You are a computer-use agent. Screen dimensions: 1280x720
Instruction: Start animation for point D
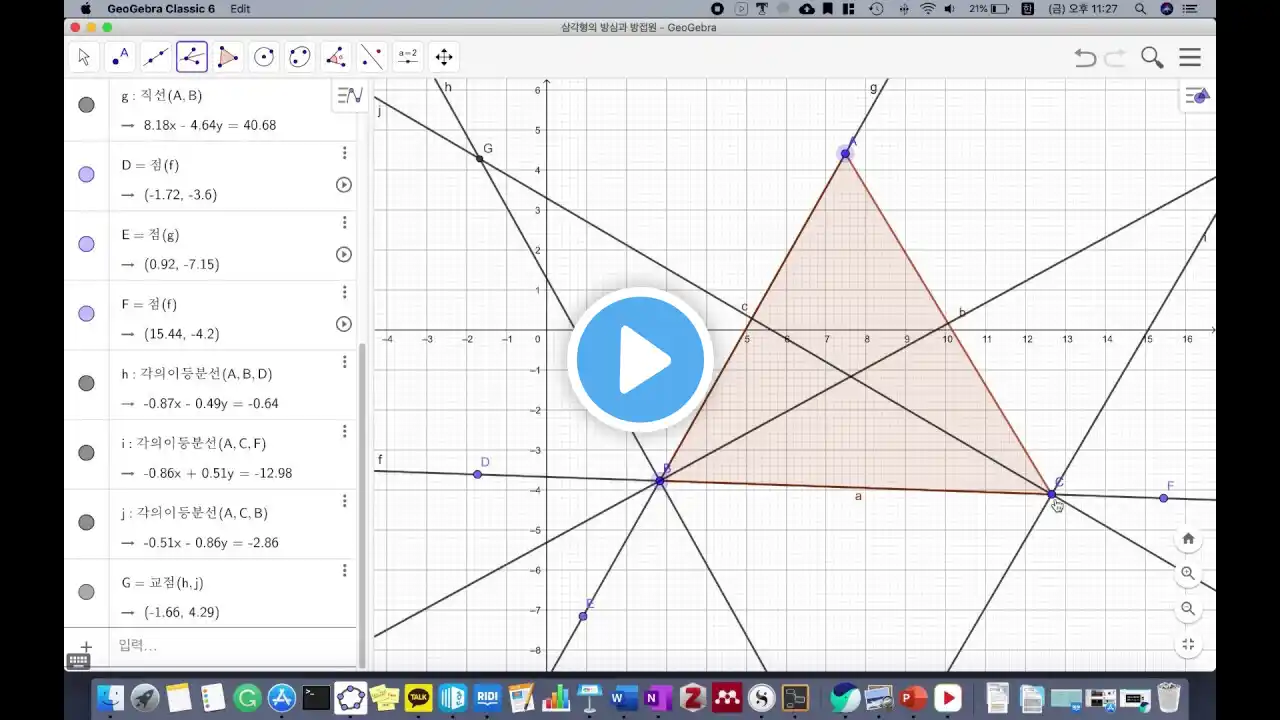344,185
